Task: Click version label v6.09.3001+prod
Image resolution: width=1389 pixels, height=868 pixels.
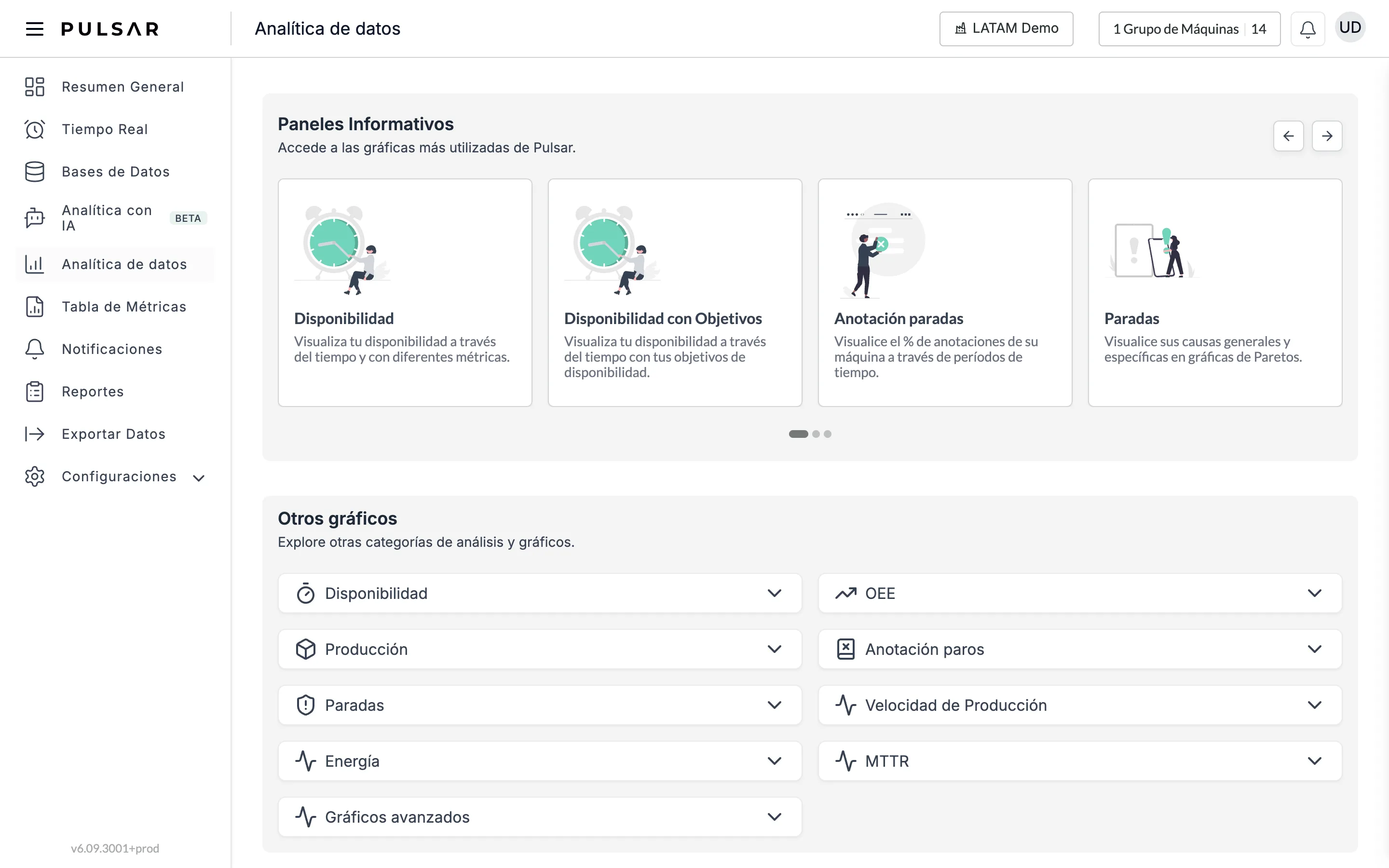Action: [115, 849]
